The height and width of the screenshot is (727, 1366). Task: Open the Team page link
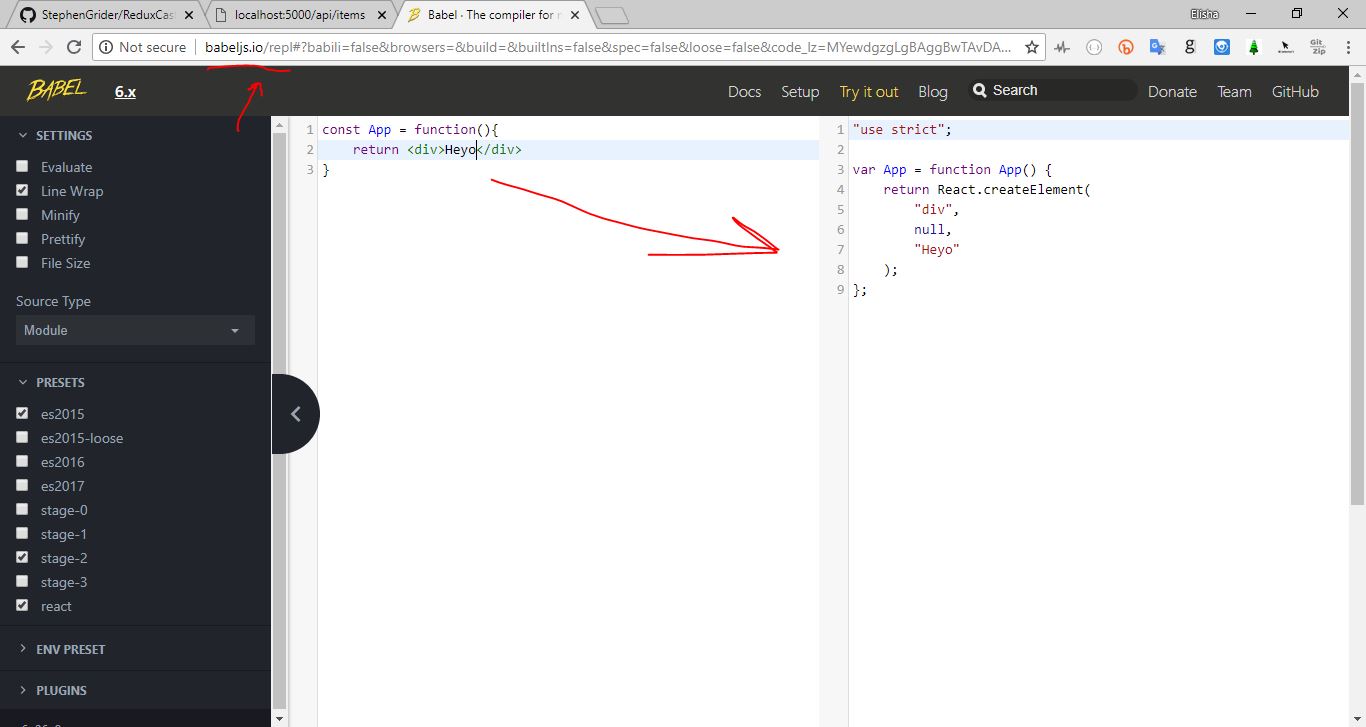click(x=1234, y=91)
